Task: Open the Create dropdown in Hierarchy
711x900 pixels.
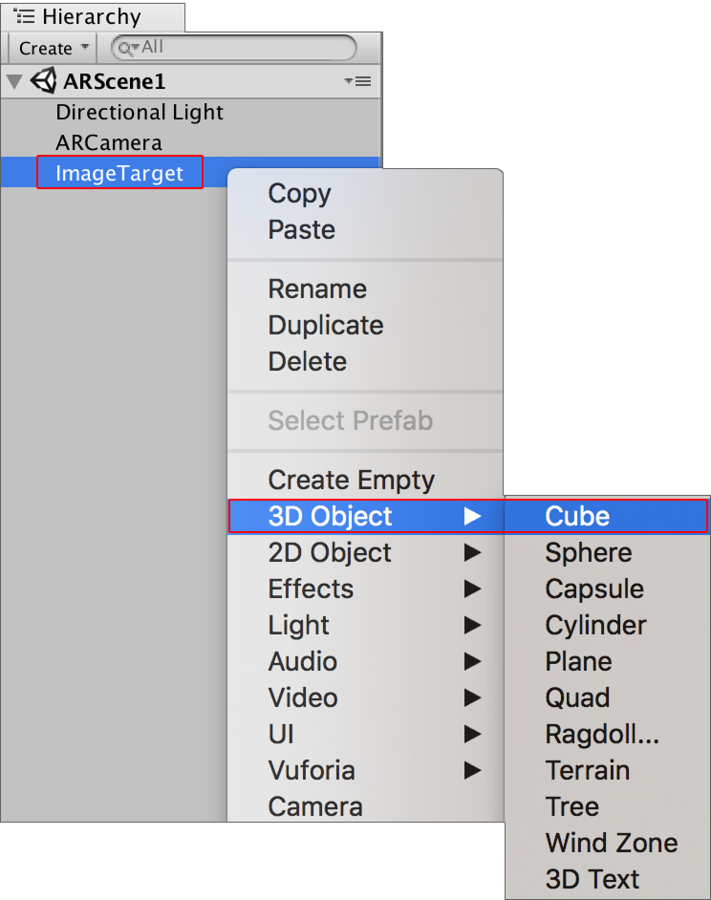Action: 52,48
